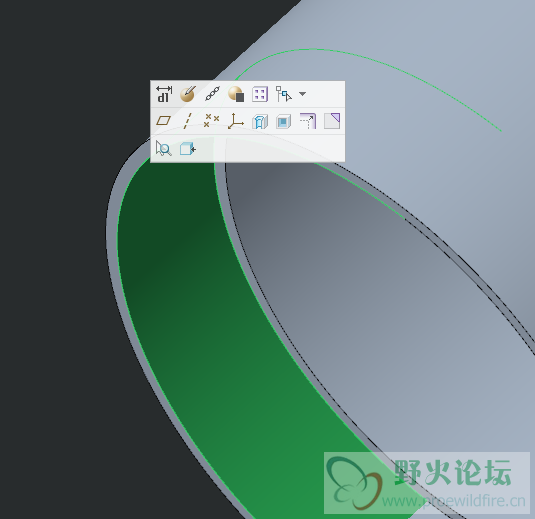Click the Chamfer corner icon

pyautogui.click(x=332, y=121)
